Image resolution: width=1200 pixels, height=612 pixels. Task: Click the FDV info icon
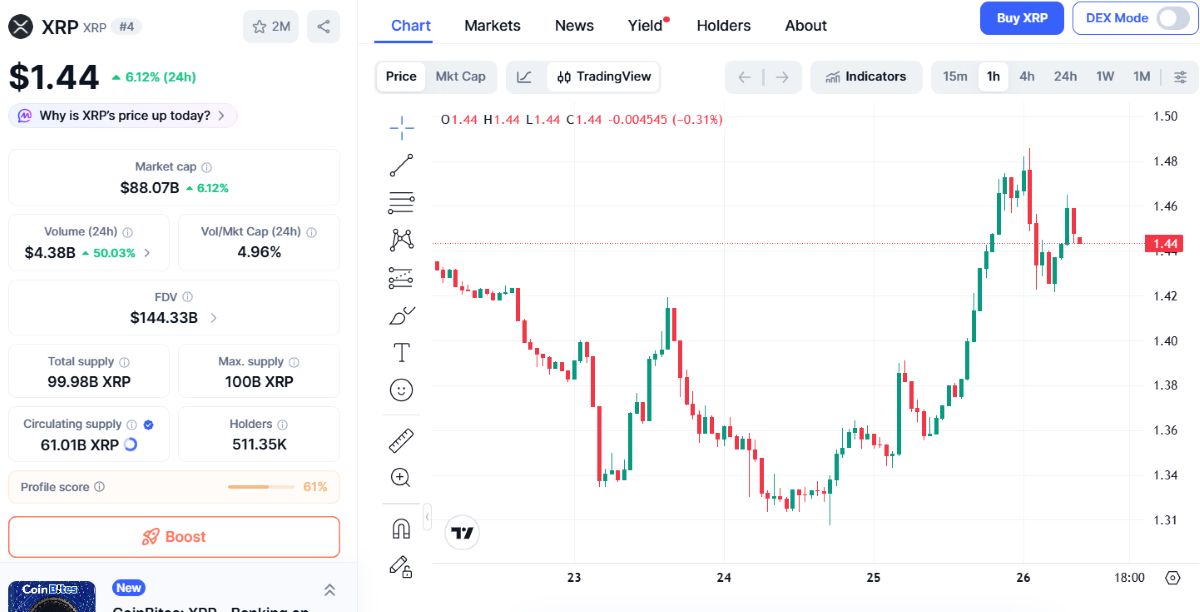click(x=188, y=297)
